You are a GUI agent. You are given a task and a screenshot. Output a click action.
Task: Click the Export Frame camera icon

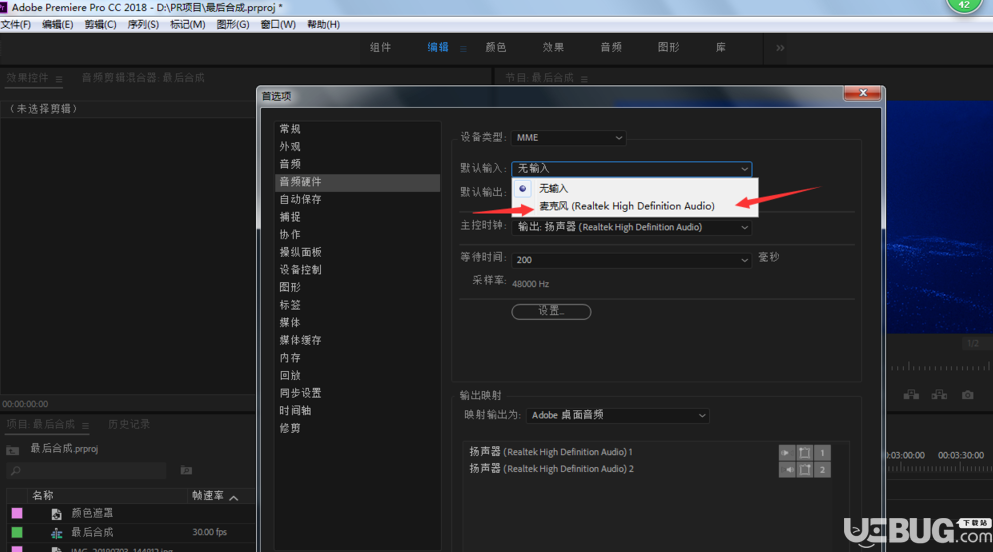coord(968,395)
